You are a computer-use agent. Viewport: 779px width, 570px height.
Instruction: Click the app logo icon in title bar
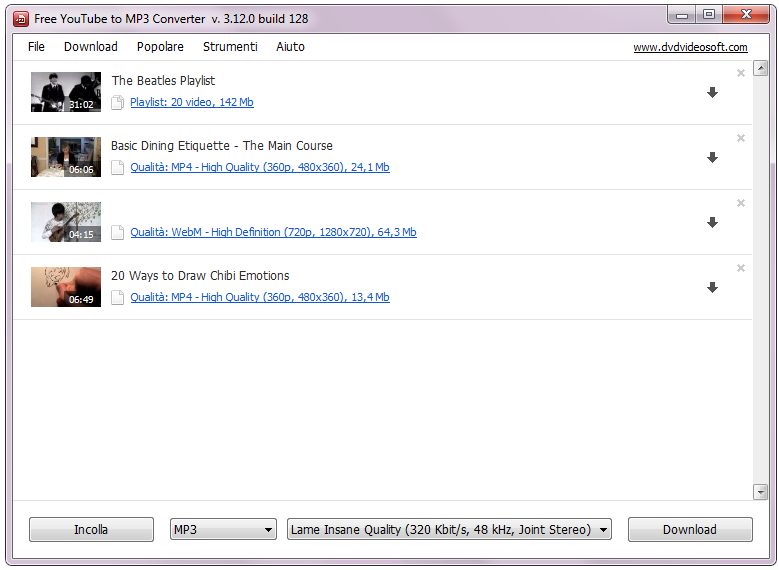pyautogui.click(x=21, y=19)
